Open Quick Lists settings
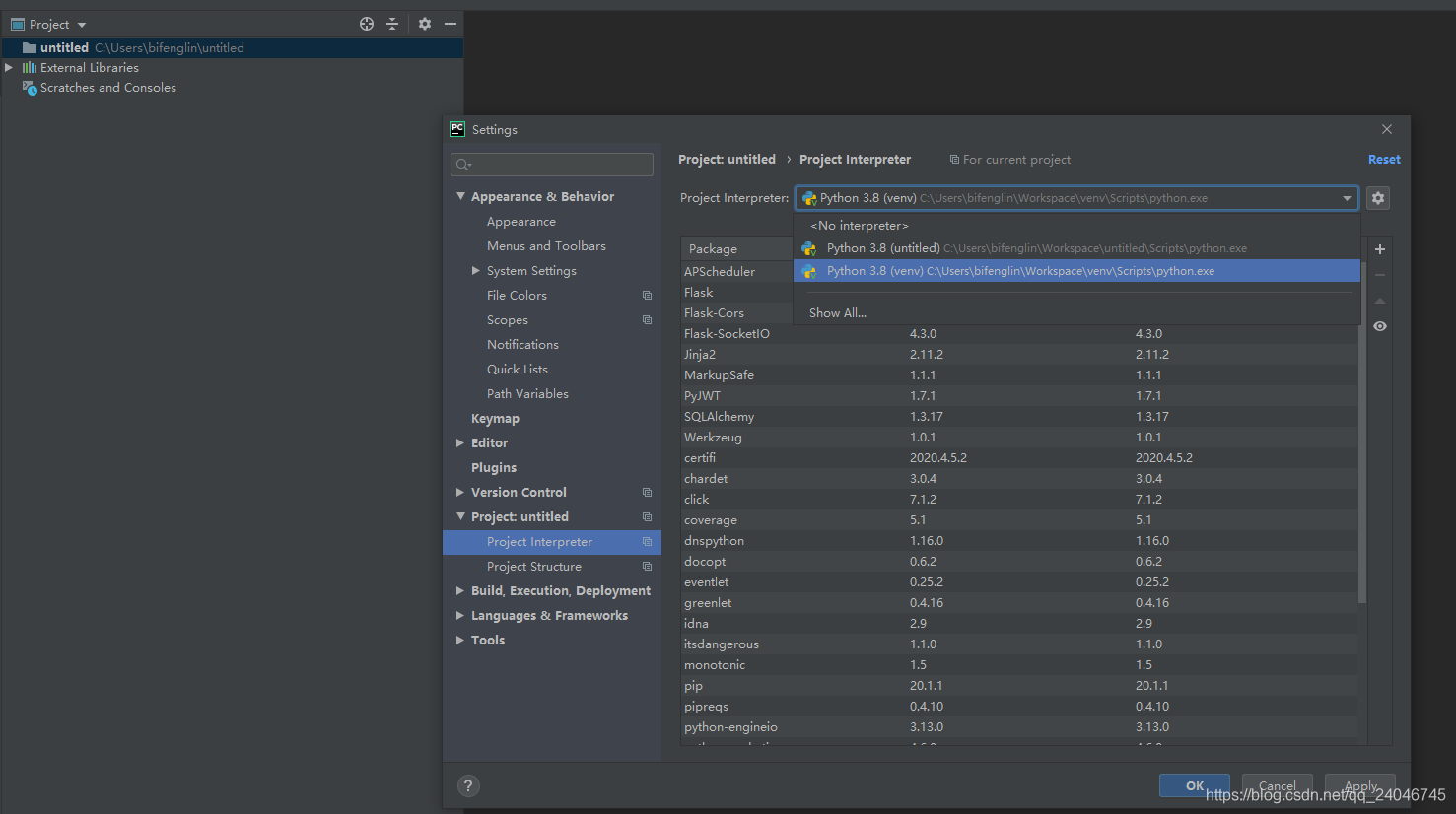The width and height of the screenshot is (1456, 814). click(x=518, y=370)
